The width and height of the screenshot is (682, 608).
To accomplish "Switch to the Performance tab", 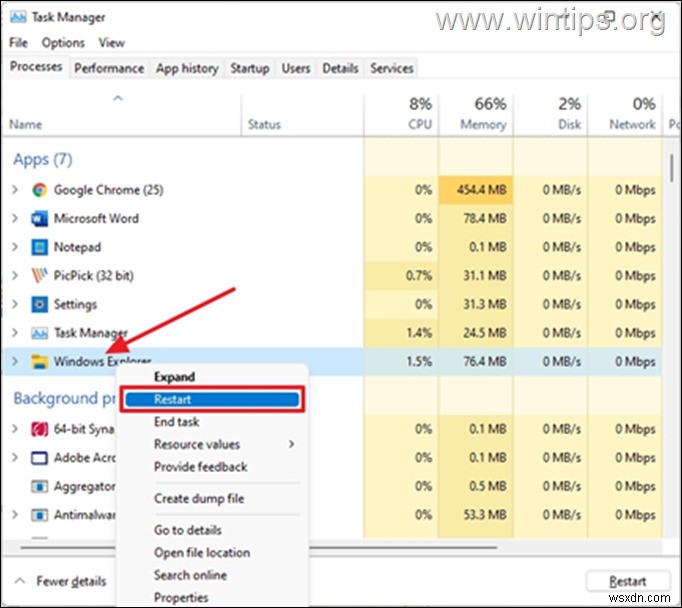I will 109,68.
